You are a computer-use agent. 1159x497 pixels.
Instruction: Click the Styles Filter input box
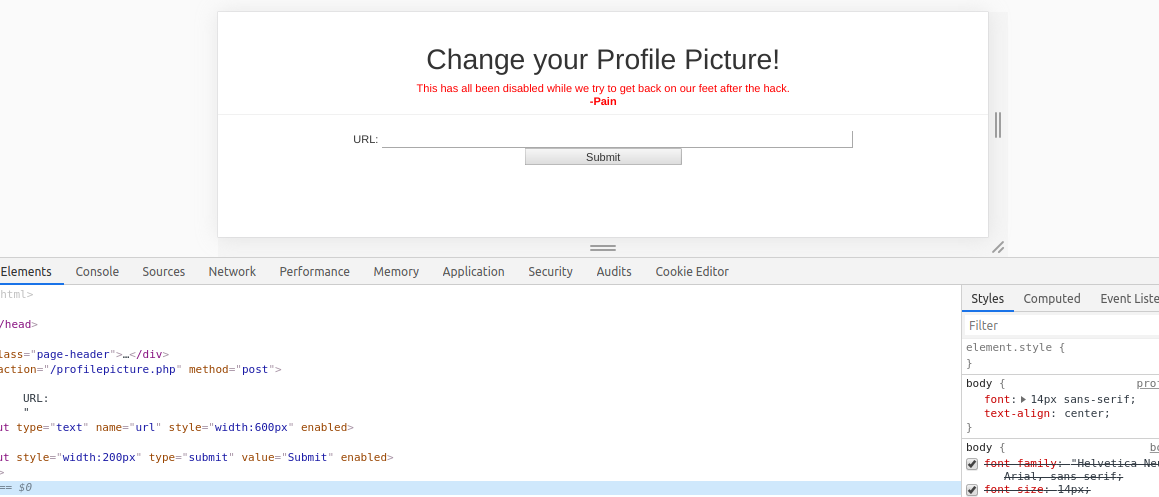1060,325
